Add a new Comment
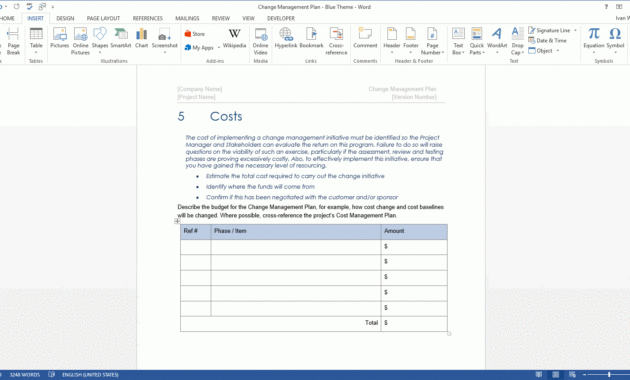This screenshot has height=380, width=630. [365, 38]
